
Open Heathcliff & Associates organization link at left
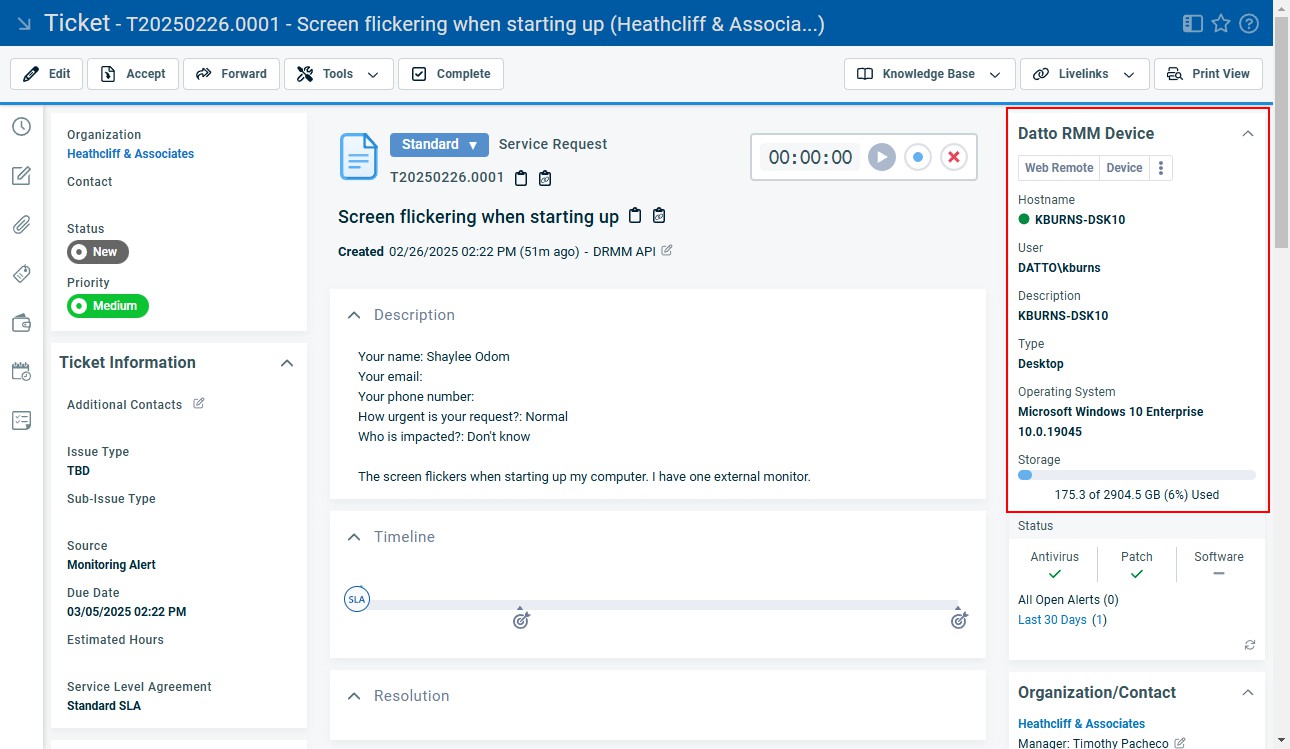pyautogui.click(x=131, y=154)
